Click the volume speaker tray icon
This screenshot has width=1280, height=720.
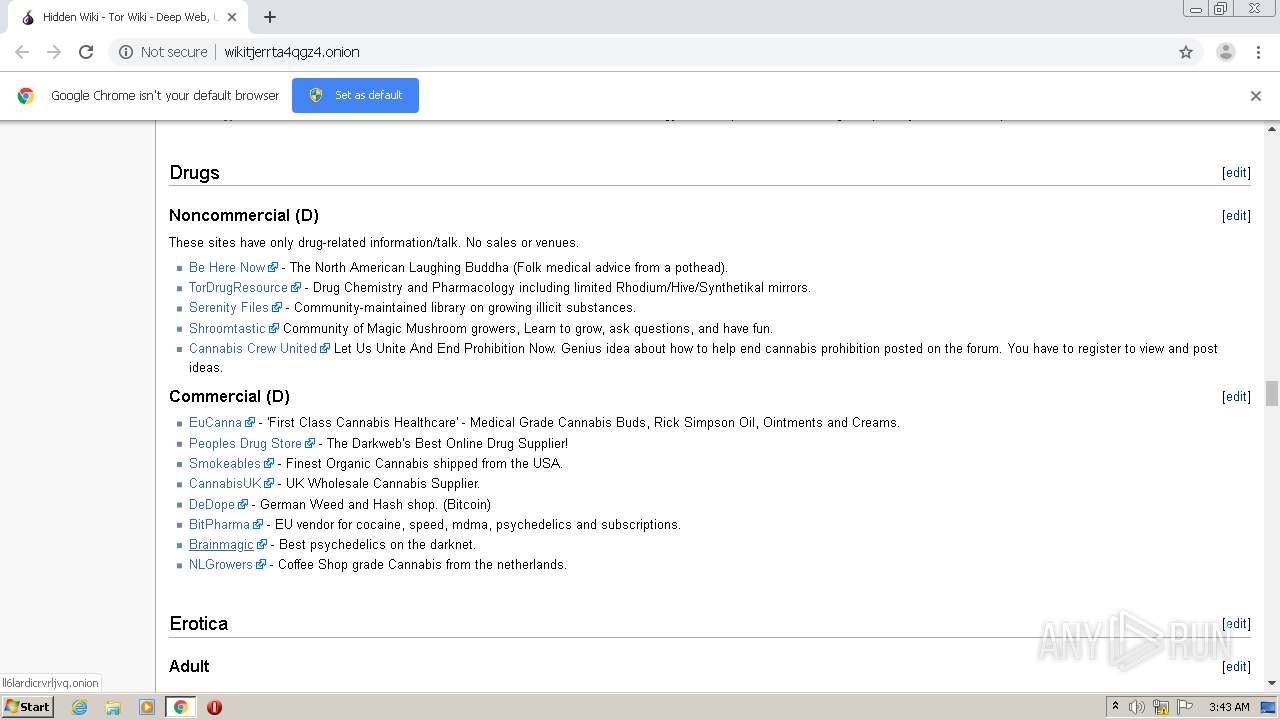tap(1137, 707)
